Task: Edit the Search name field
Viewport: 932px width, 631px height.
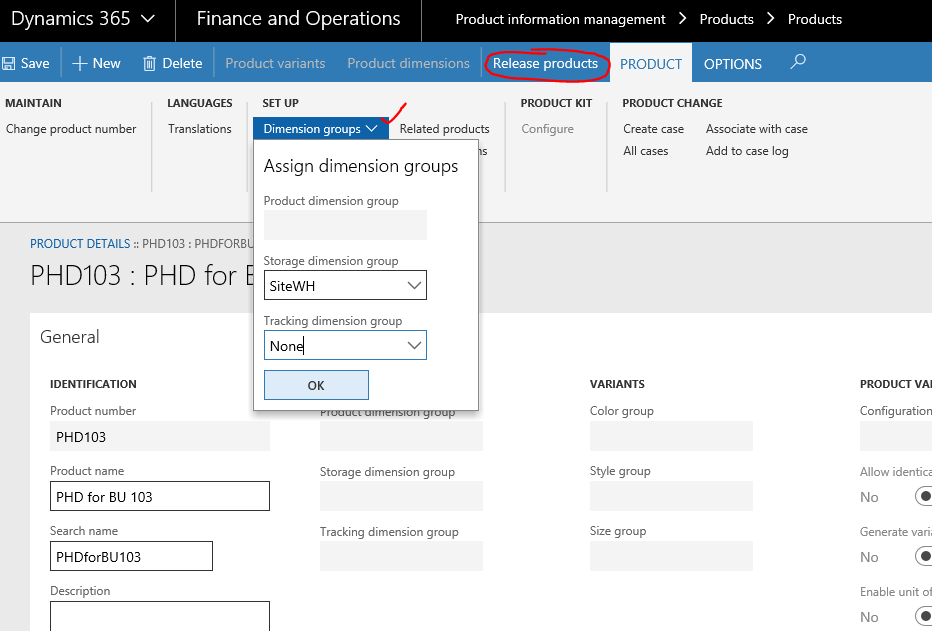Action: (131, 556)
